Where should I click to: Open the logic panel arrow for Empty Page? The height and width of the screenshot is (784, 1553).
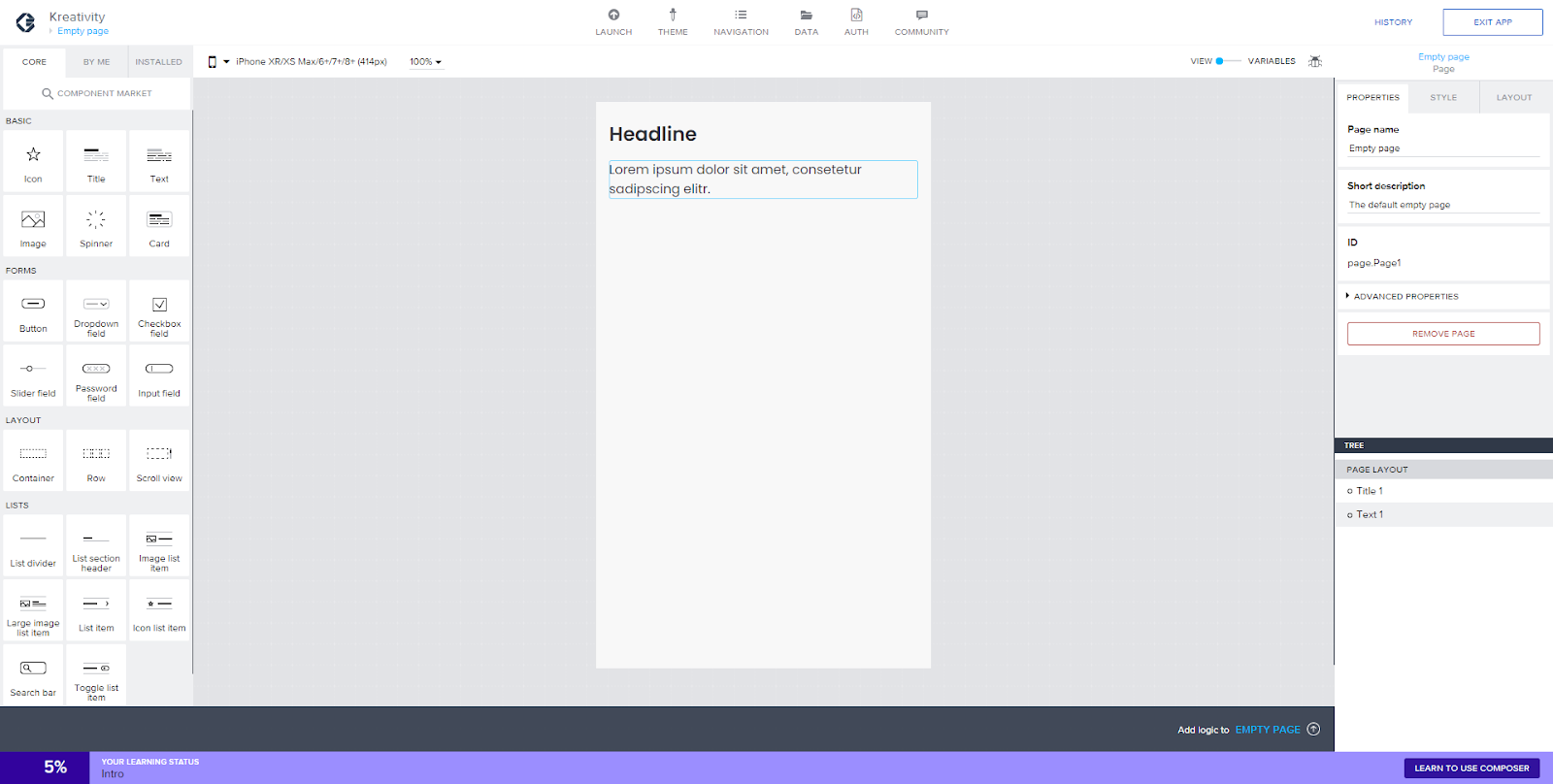point(1313,730)
